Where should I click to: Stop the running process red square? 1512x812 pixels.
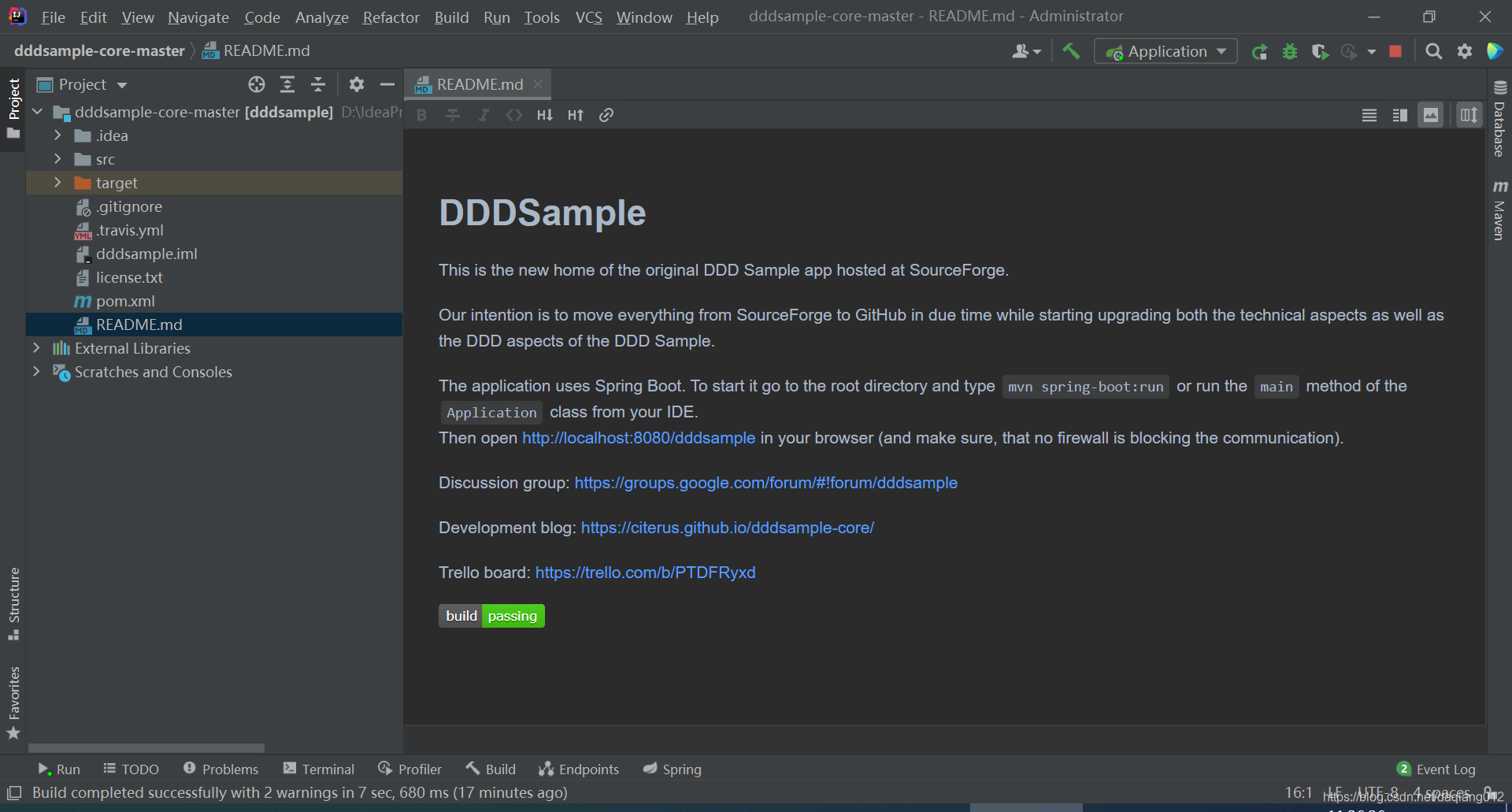click(x=1395, y=51)
